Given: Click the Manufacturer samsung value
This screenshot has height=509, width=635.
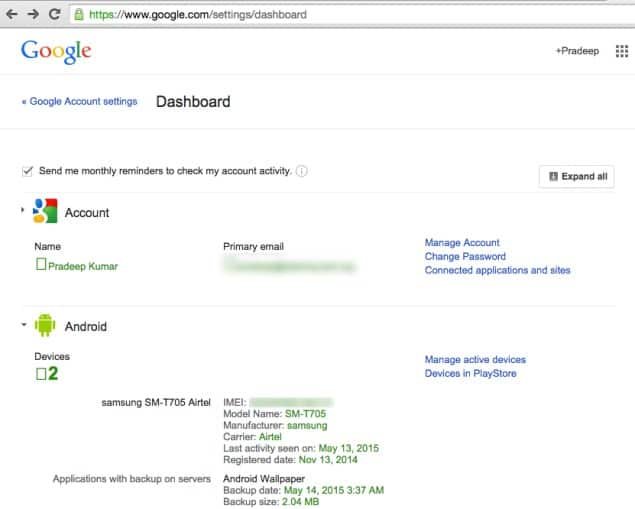Looking at the screenshot, I should coord(307,426).
